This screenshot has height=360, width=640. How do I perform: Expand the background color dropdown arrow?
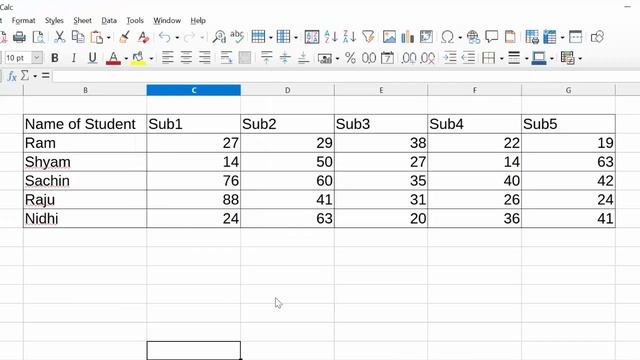click(x=151, y=58)
